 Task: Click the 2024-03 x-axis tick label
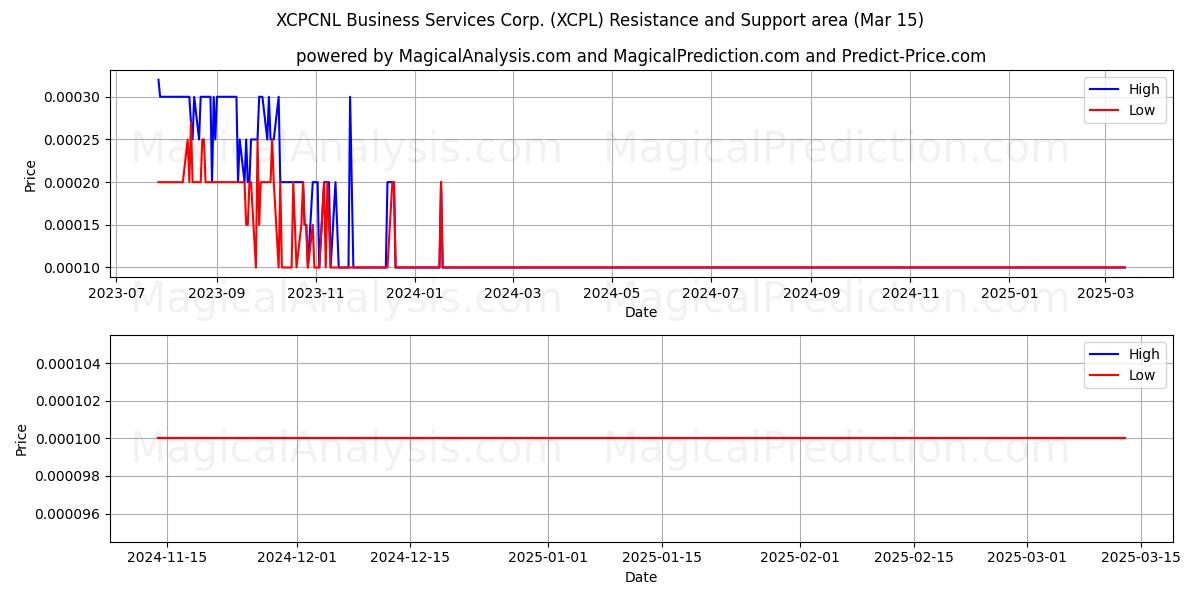(512, 293)
